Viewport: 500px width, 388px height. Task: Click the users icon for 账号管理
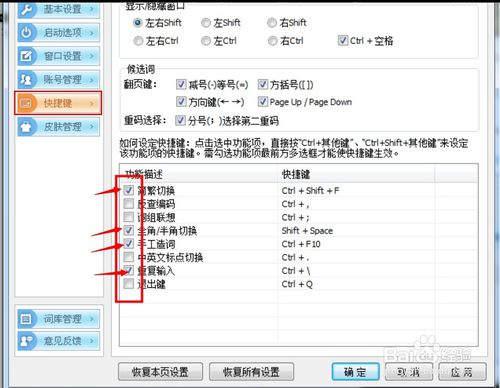click(26, 79)
